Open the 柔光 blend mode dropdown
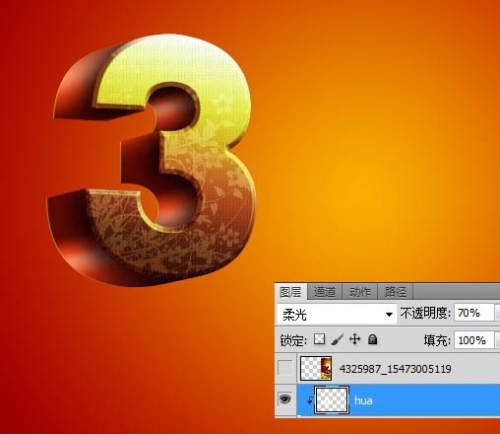This screenshot has width=500, height=434. (x=337, y=314)
